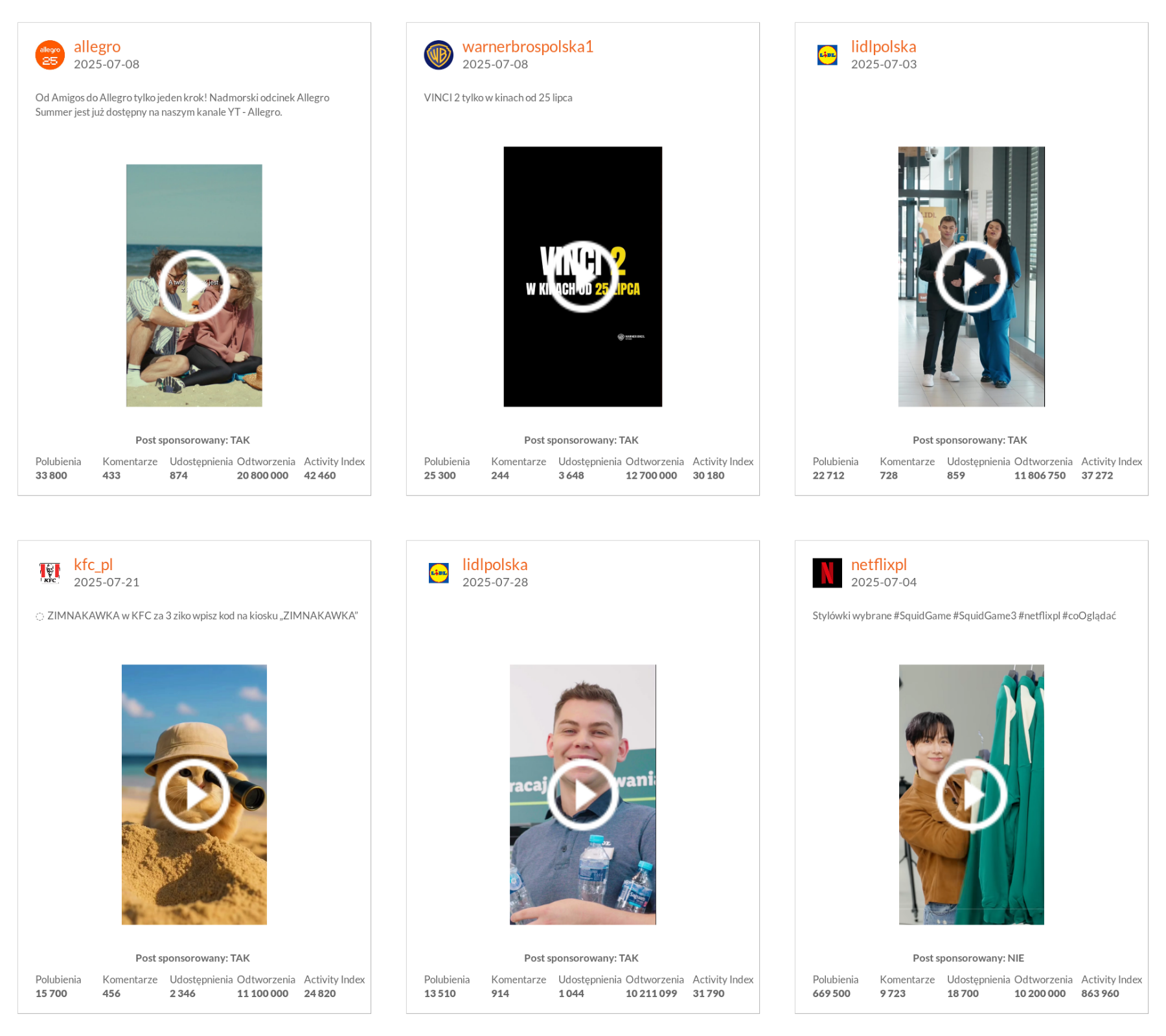Click the allegro orange profile avatar
The height and width of the screenshot is (1036, 1166).
tap(50, 55)
